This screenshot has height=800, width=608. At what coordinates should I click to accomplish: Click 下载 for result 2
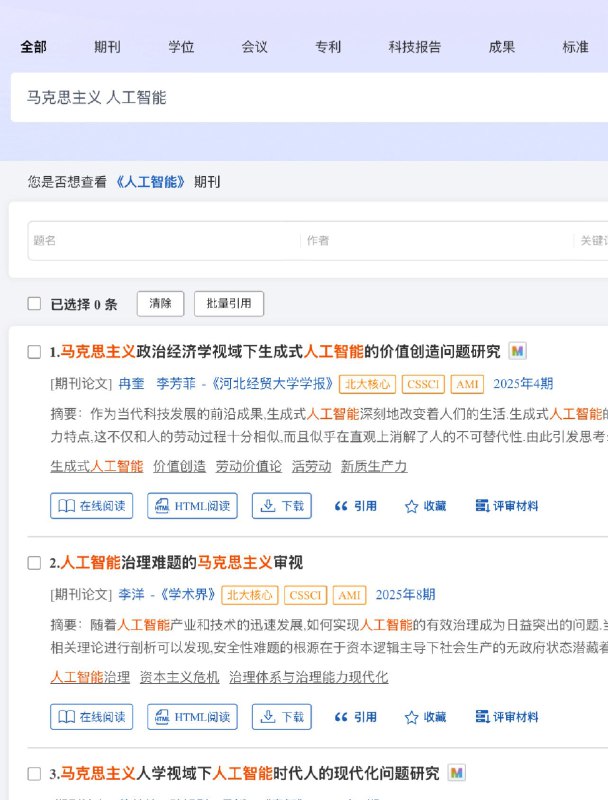[282, 717]
